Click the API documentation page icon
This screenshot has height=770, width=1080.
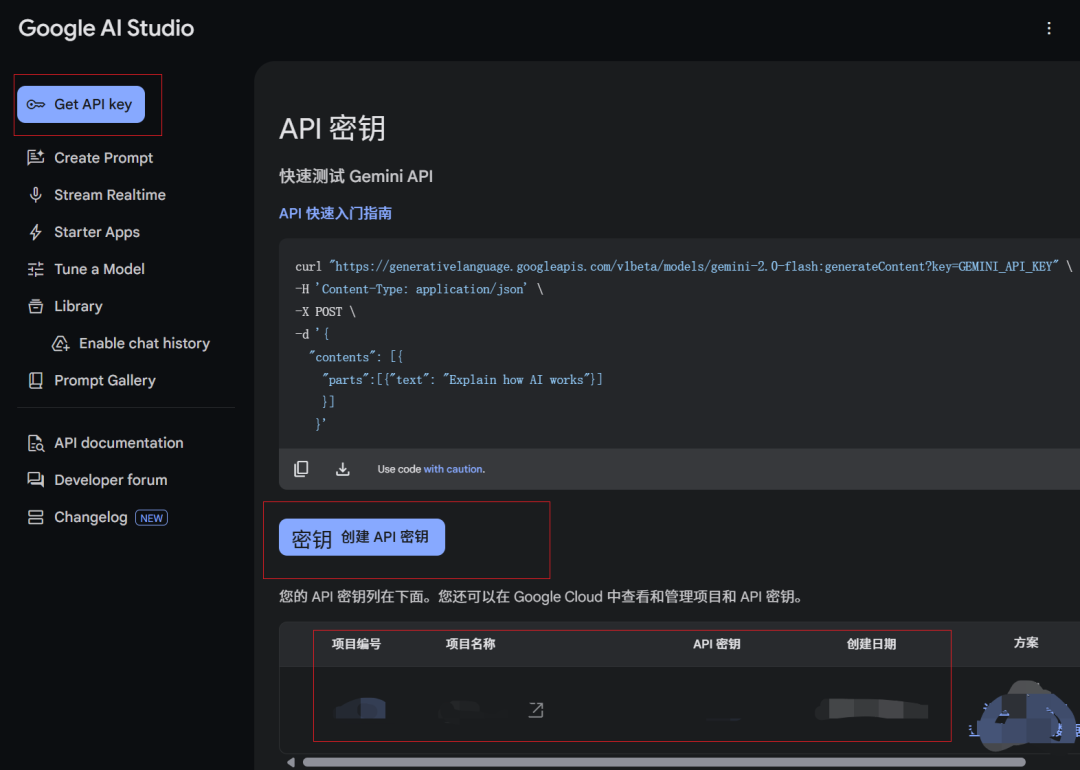click(36, 443)
